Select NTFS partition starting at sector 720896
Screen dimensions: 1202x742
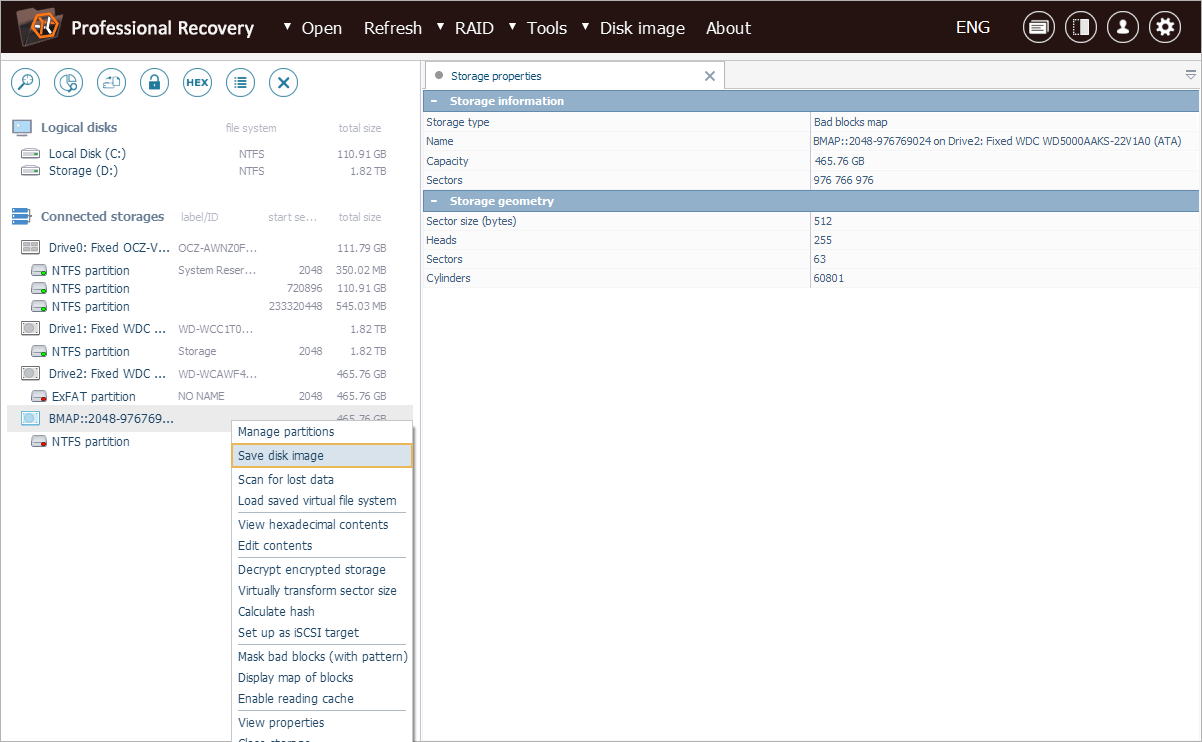point(210,289)
